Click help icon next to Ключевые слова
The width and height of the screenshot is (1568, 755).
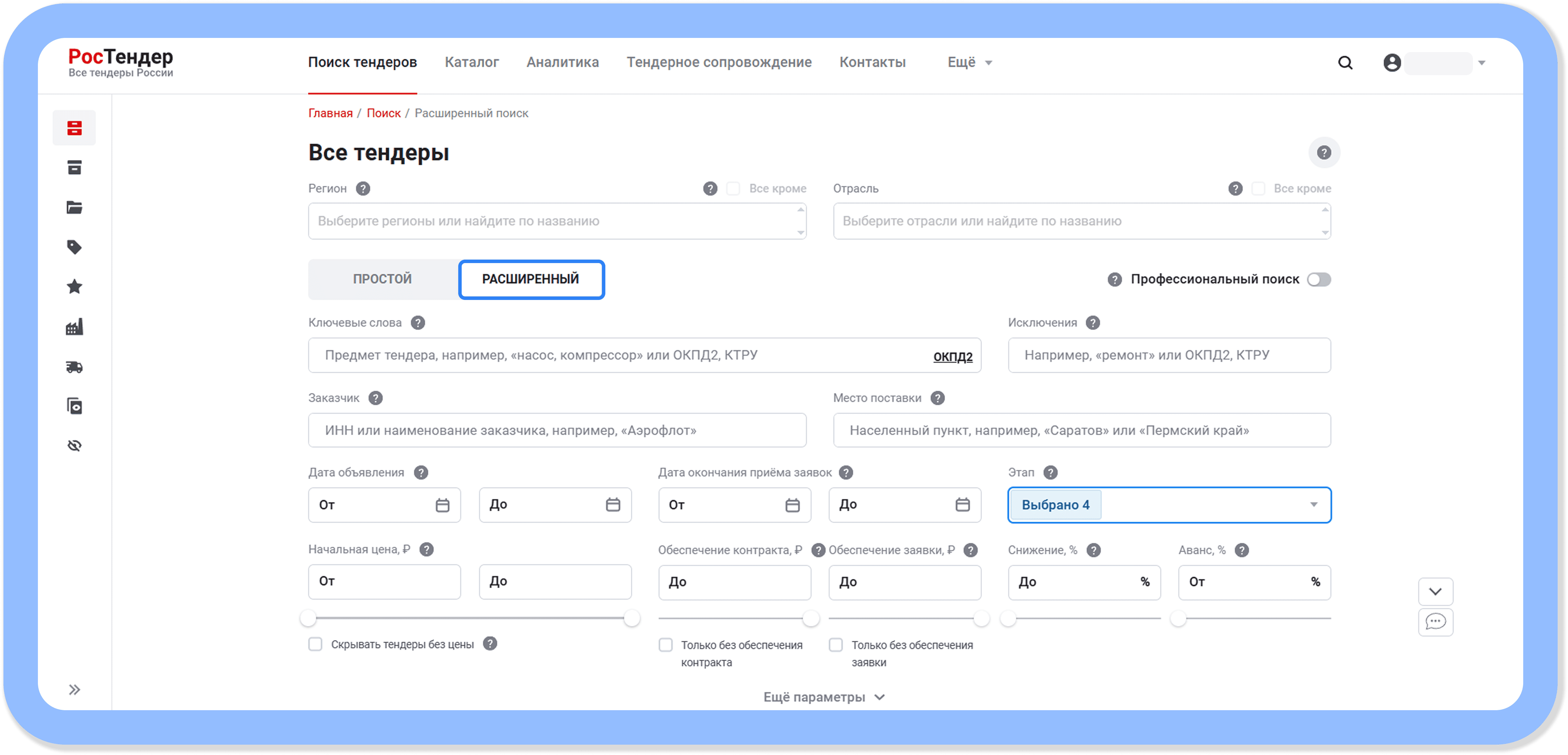(418, 323)
